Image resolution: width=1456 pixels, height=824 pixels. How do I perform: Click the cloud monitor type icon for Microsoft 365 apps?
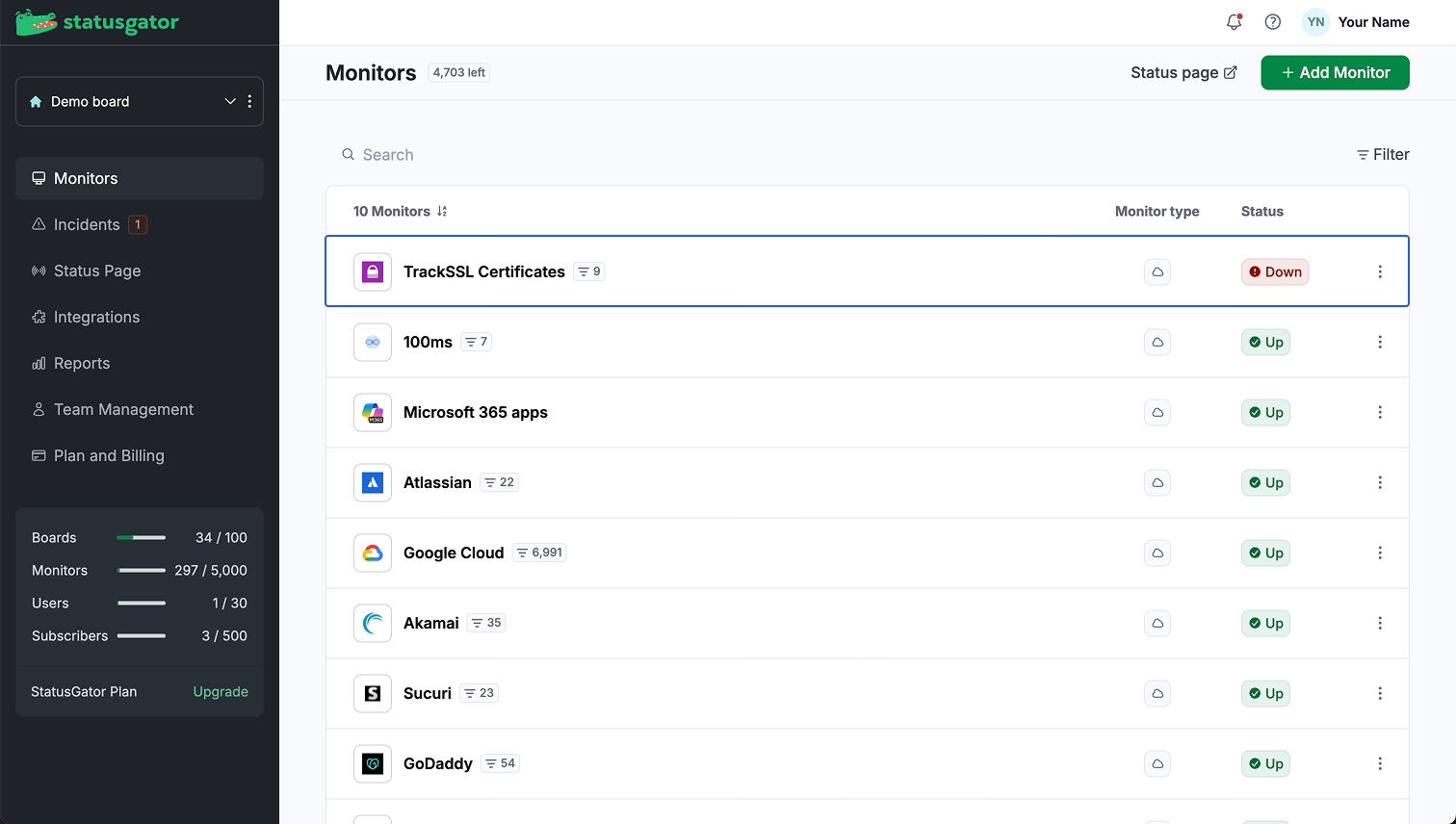click(1157, 412)
